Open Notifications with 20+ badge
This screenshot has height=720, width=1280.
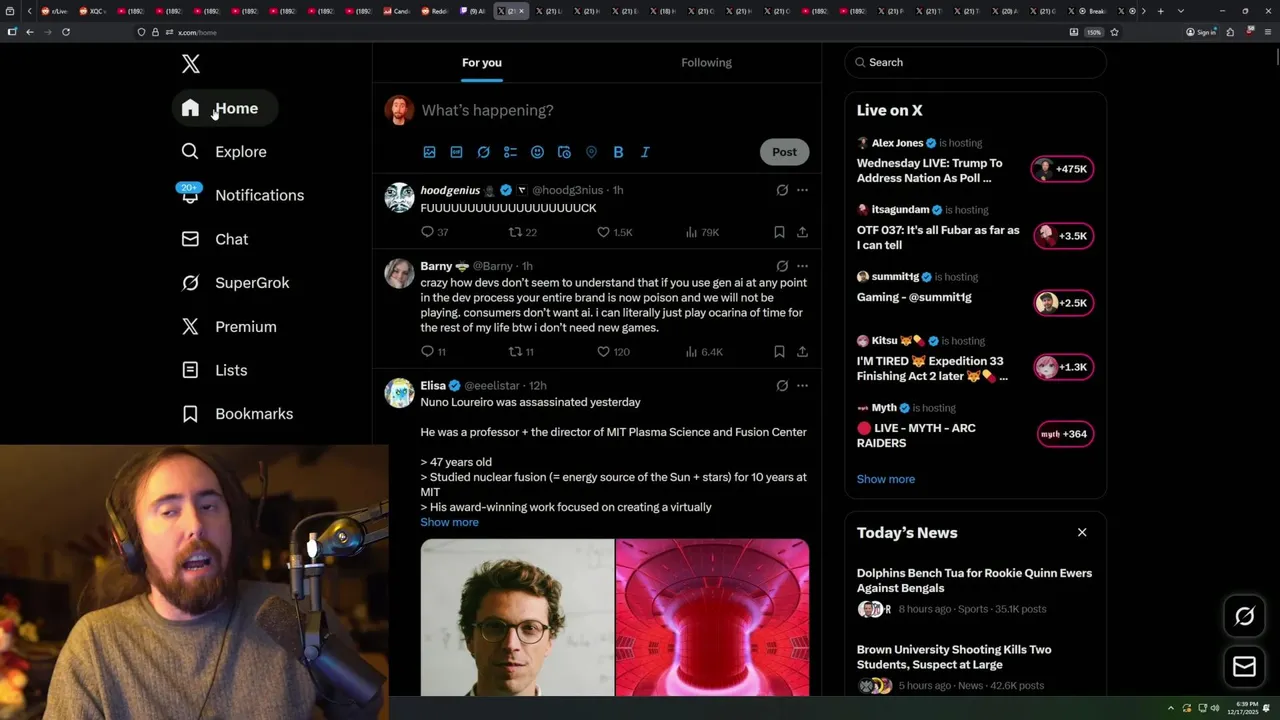click(x=241, y=195)
